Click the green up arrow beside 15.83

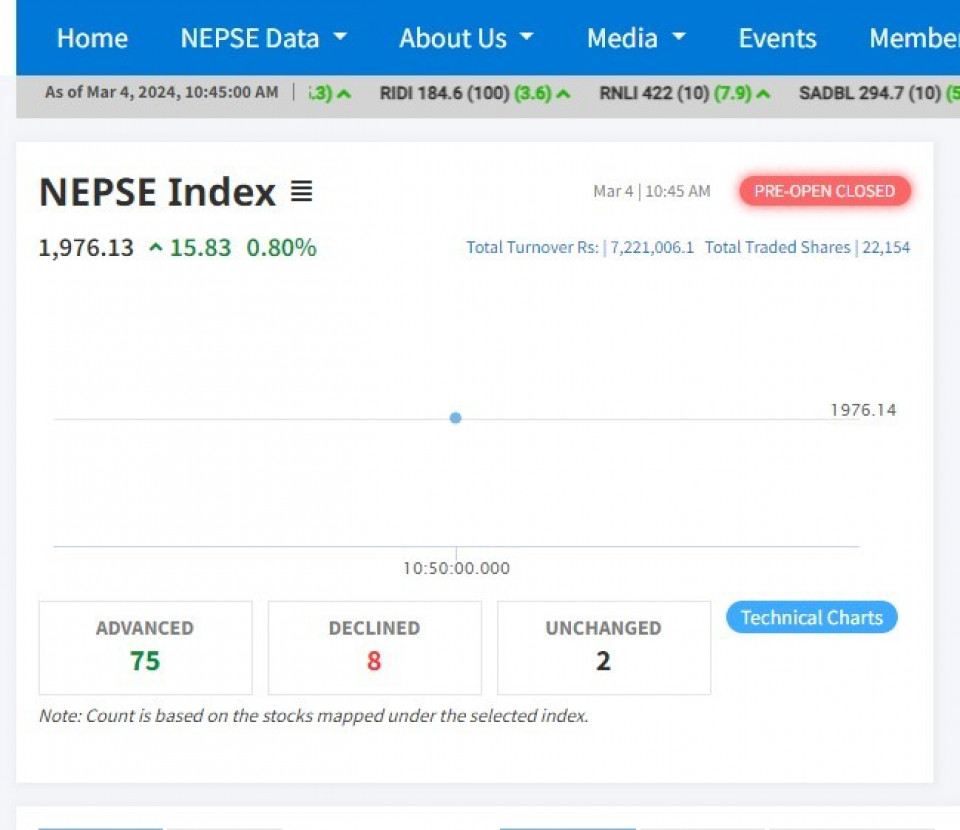pyautogui.click(x=156, y=248)
